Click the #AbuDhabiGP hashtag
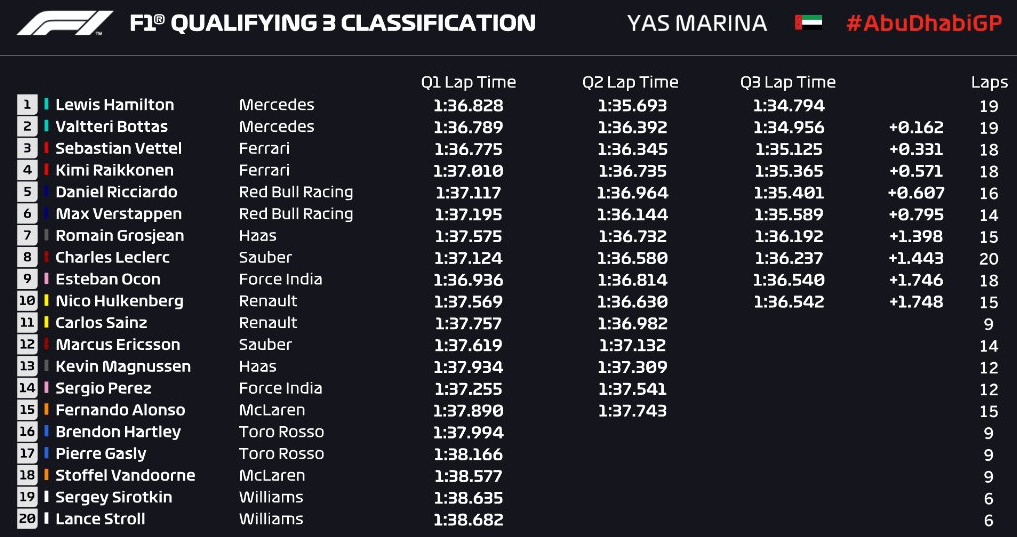 (x=924, y=23)
